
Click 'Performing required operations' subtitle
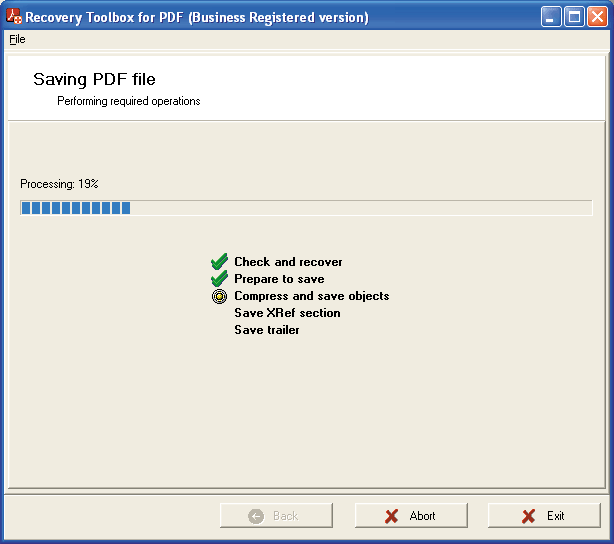[128, 101]
